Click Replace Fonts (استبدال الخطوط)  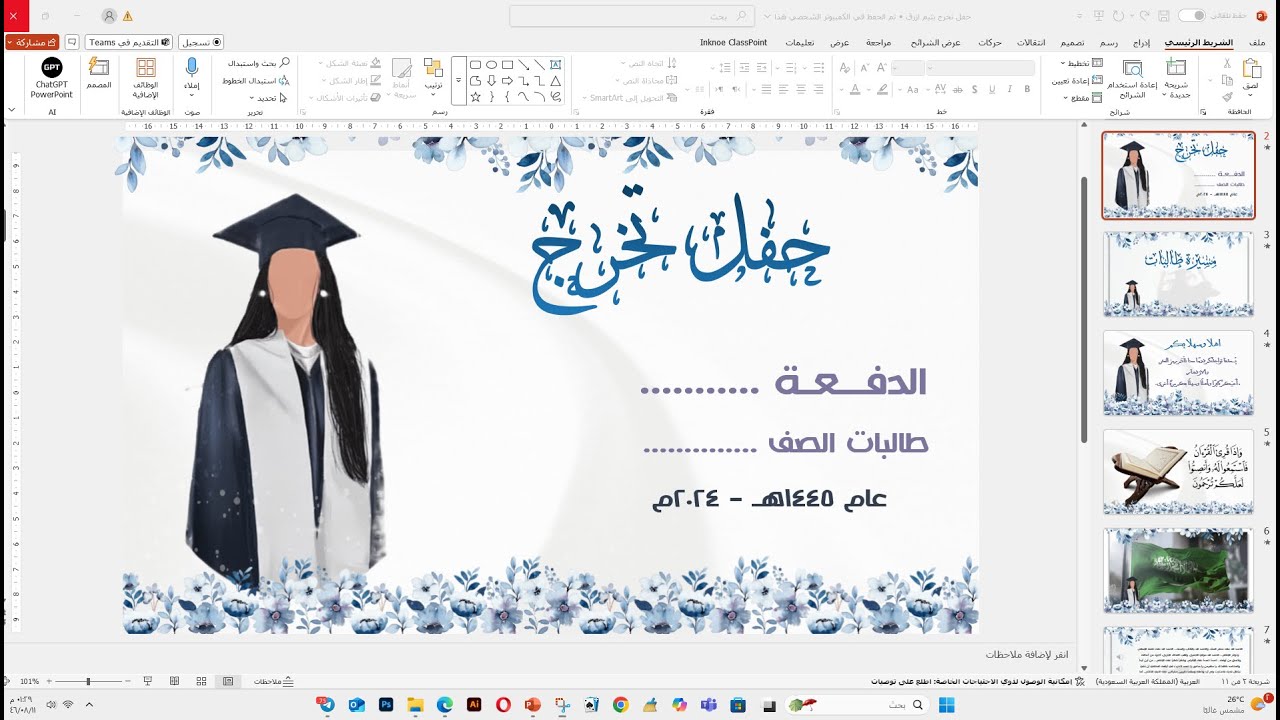coord(258,80)
